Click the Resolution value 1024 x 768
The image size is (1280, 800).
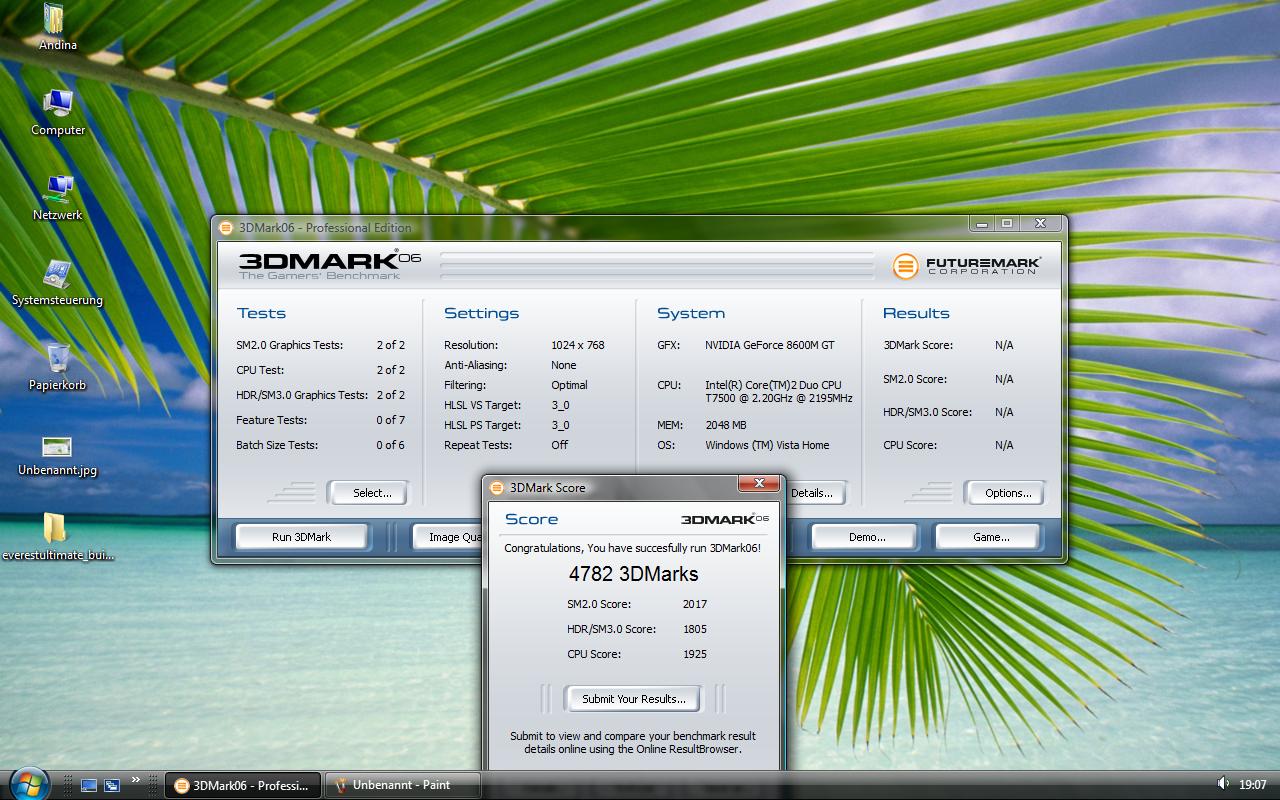578,345
